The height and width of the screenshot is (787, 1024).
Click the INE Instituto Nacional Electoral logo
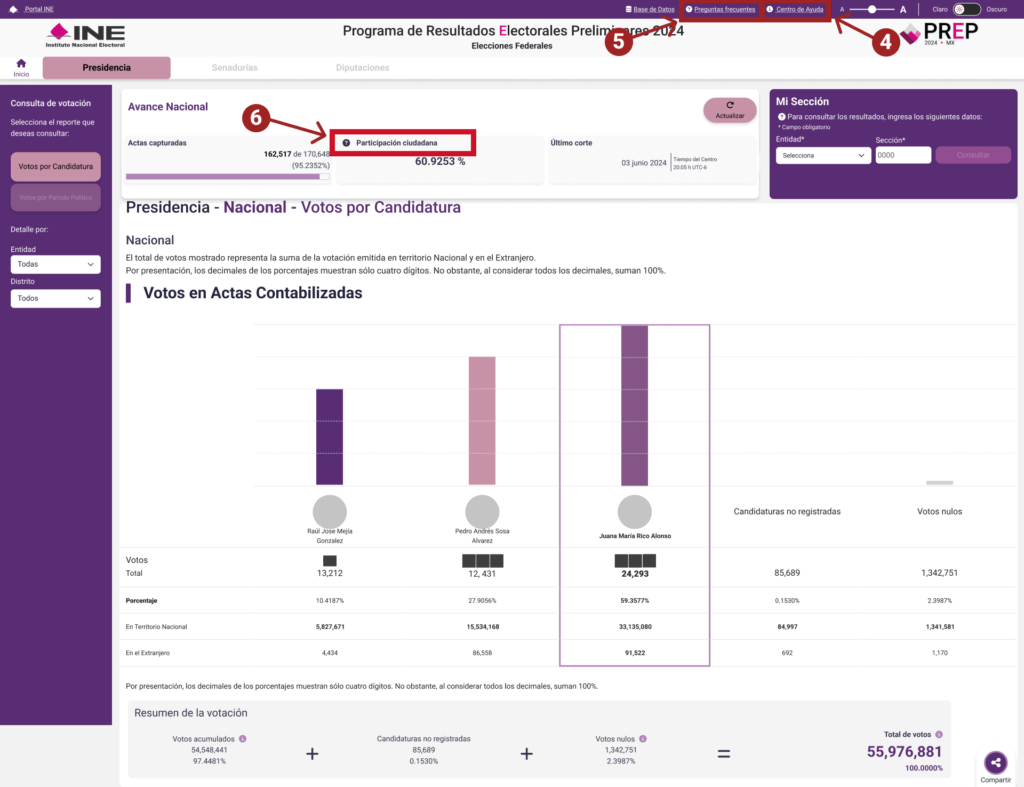pyautogui.click(x=85, y=36)
